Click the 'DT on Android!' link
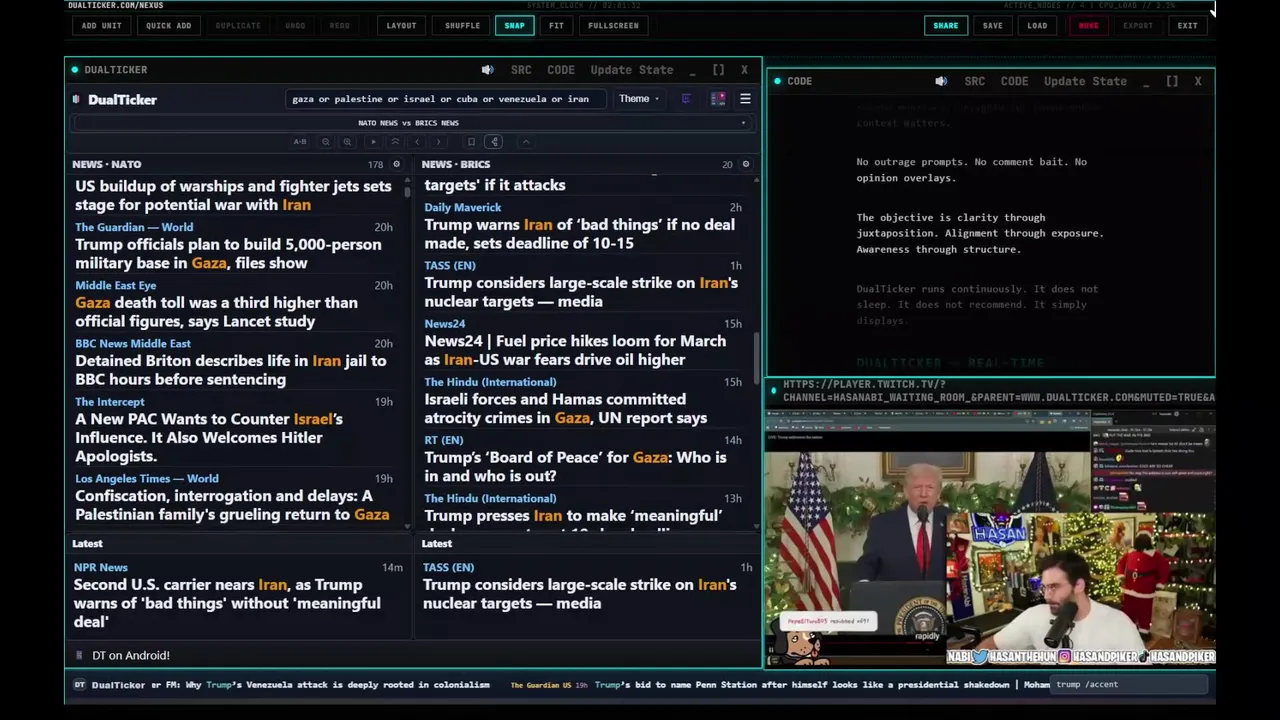Viewport: 1280px width, 720px height. (x=131, y=655)
